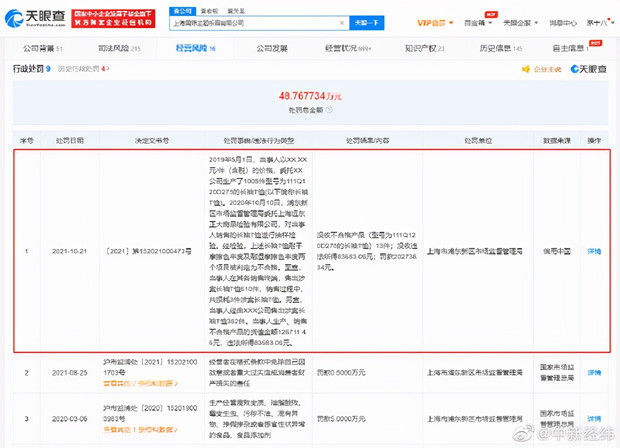The image size is (620, 448).
Task: Click the penalty authority cell in row 1
Action: click(x=475, y=251)
